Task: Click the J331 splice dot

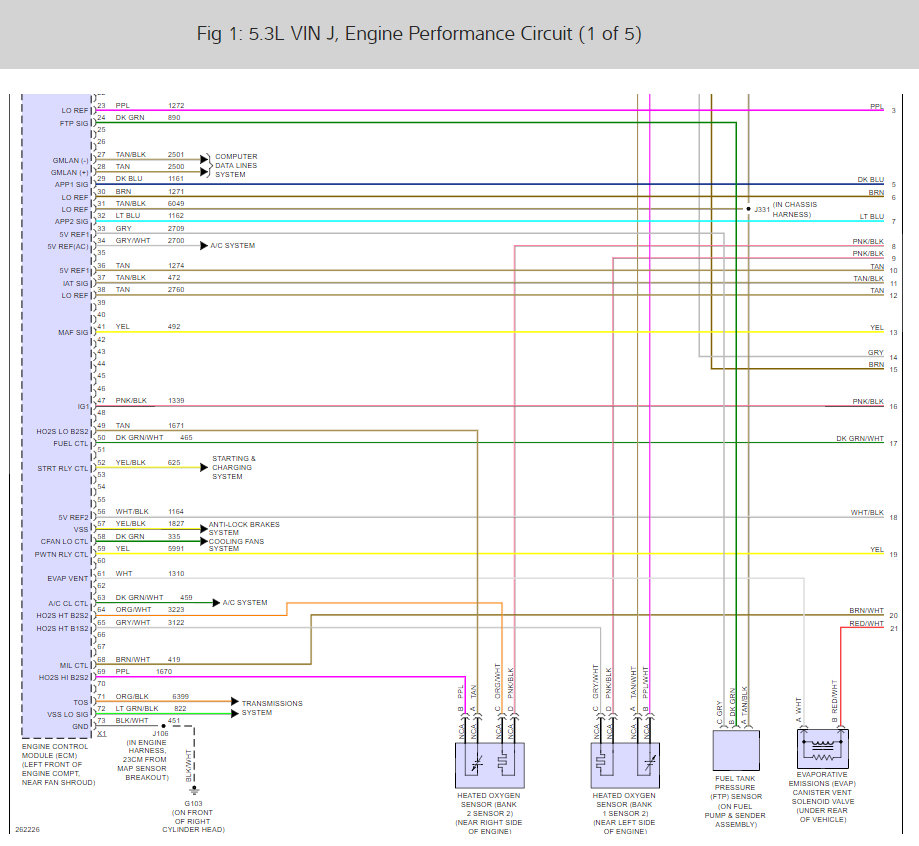Action: point(748,209)
